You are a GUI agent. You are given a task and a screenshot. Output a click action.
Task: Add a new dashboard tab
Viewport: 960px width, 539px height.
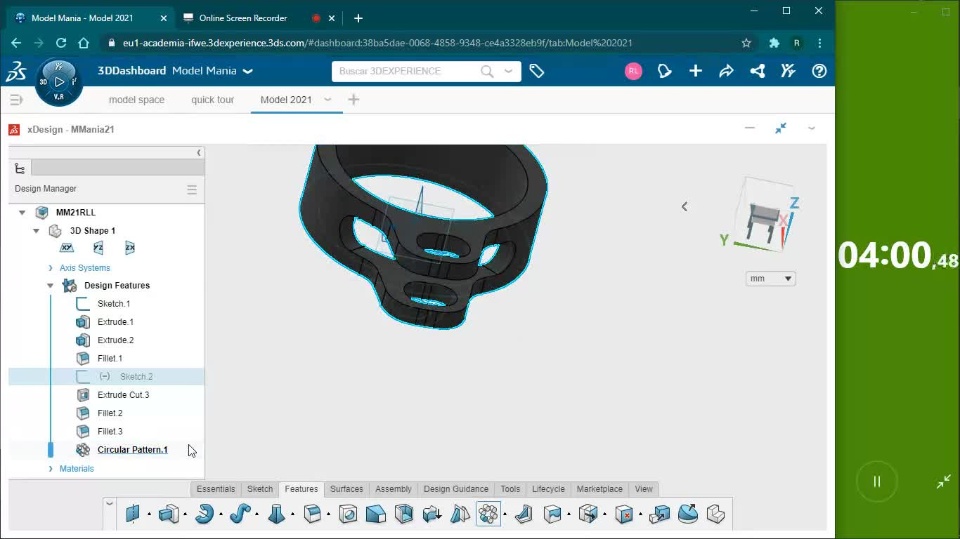click(353, 100)
